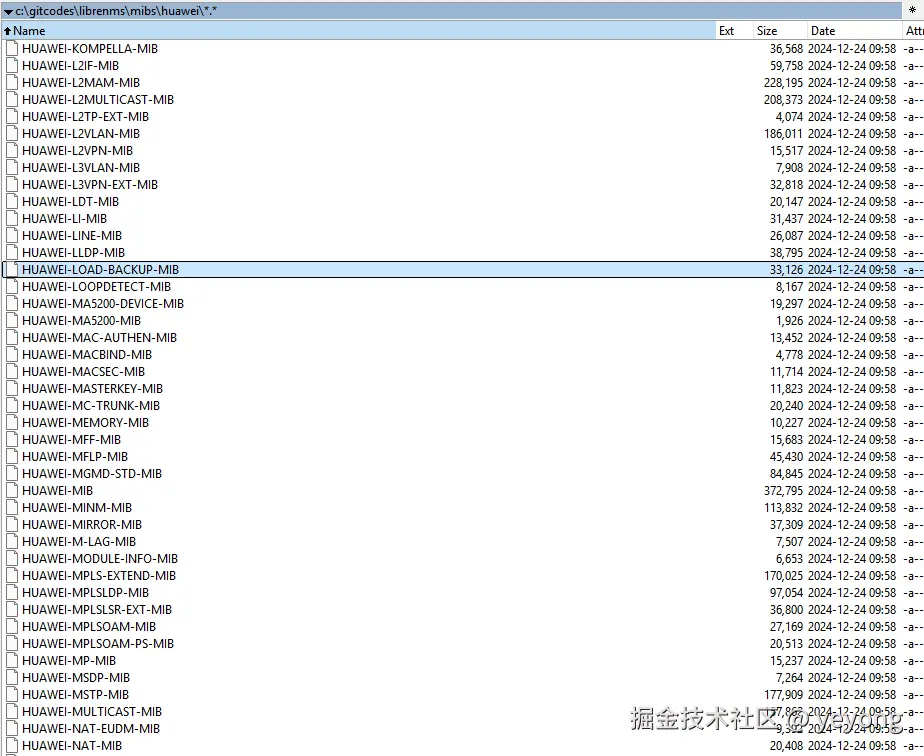This screenshot has height=756, width=924.
Task: Click the file icon of HUAWEI-MAC-AUTHEN-MIB
Action: [x=12, y=338]
